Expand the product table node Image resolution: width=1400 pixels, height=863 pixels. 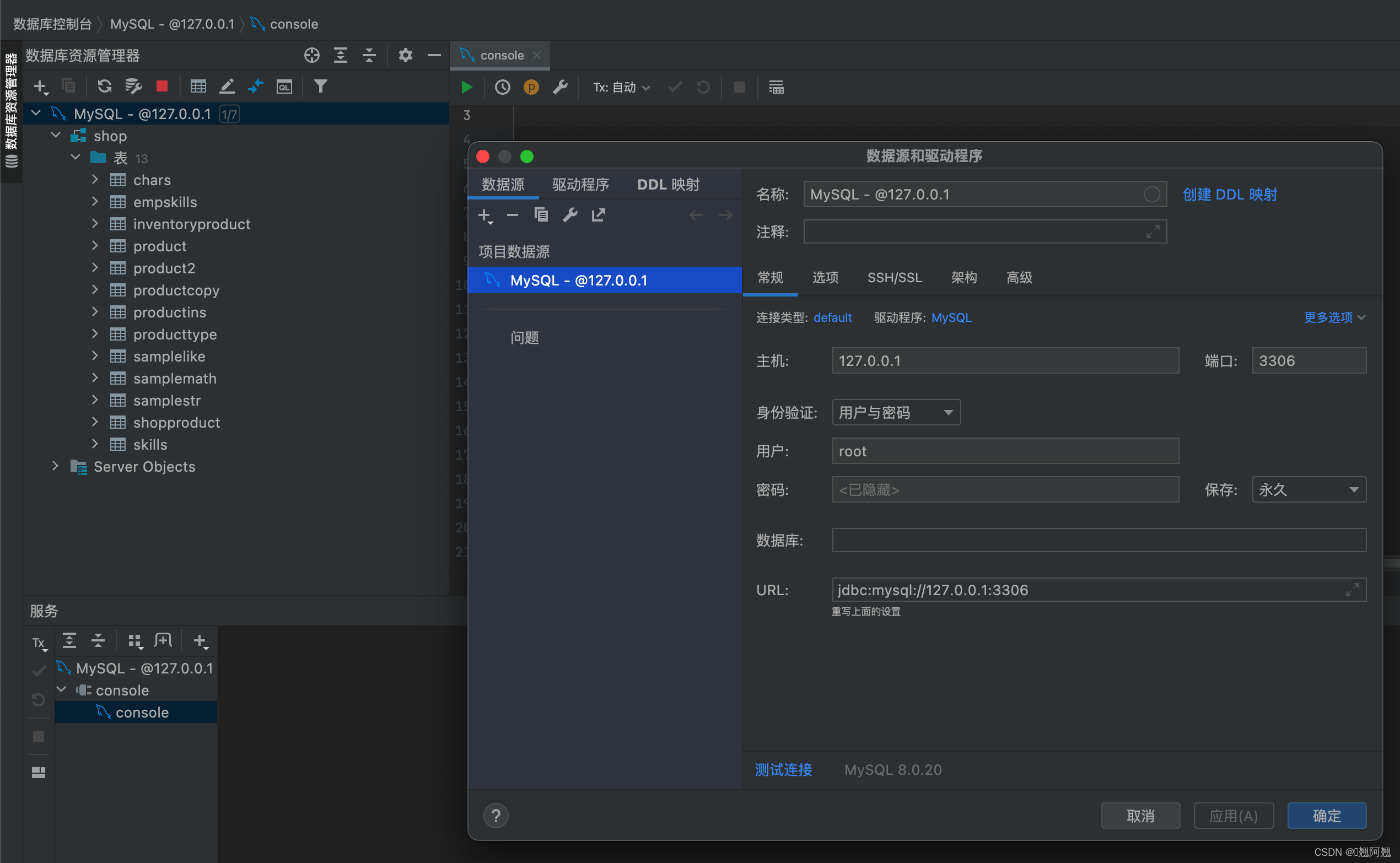pyautogui.click(x=95, y=246)
